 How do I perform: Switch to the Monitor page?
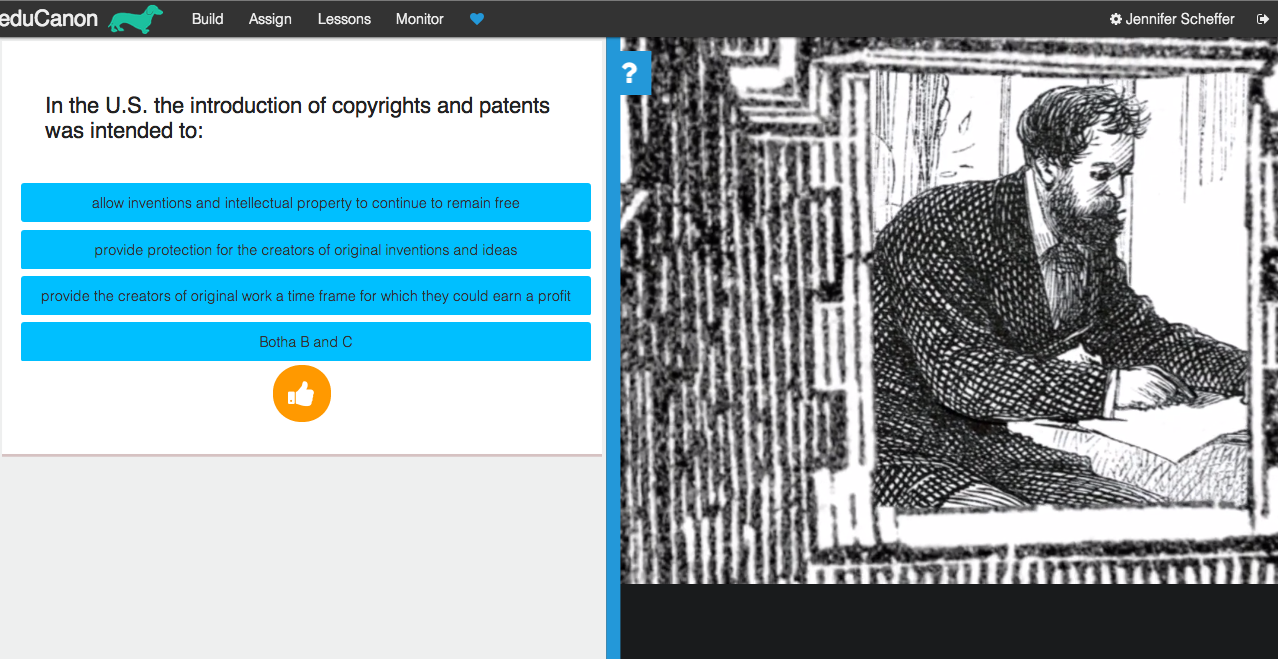(419, 19)
